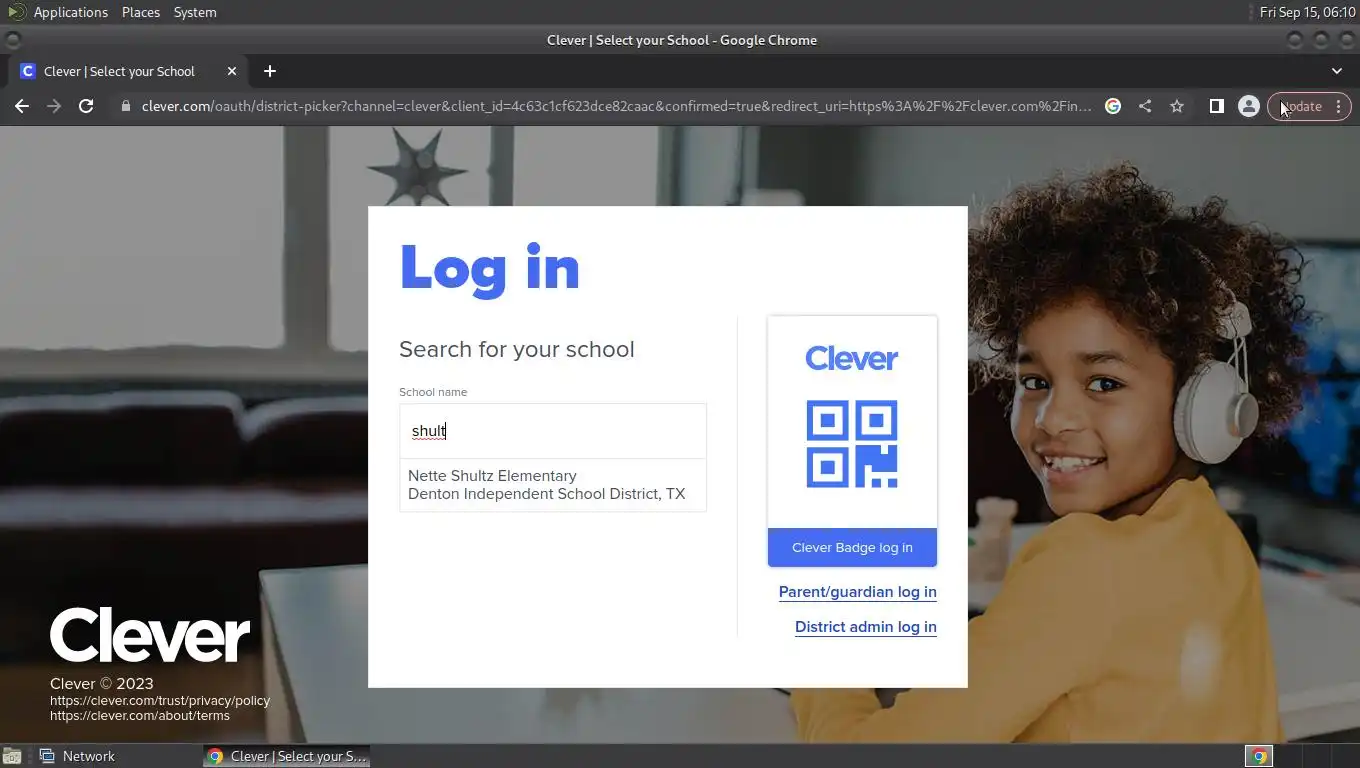Switch to the Clever Chrome taskbar window
Viewport: 1360px width, 768px height.
(x=288, y=756)
